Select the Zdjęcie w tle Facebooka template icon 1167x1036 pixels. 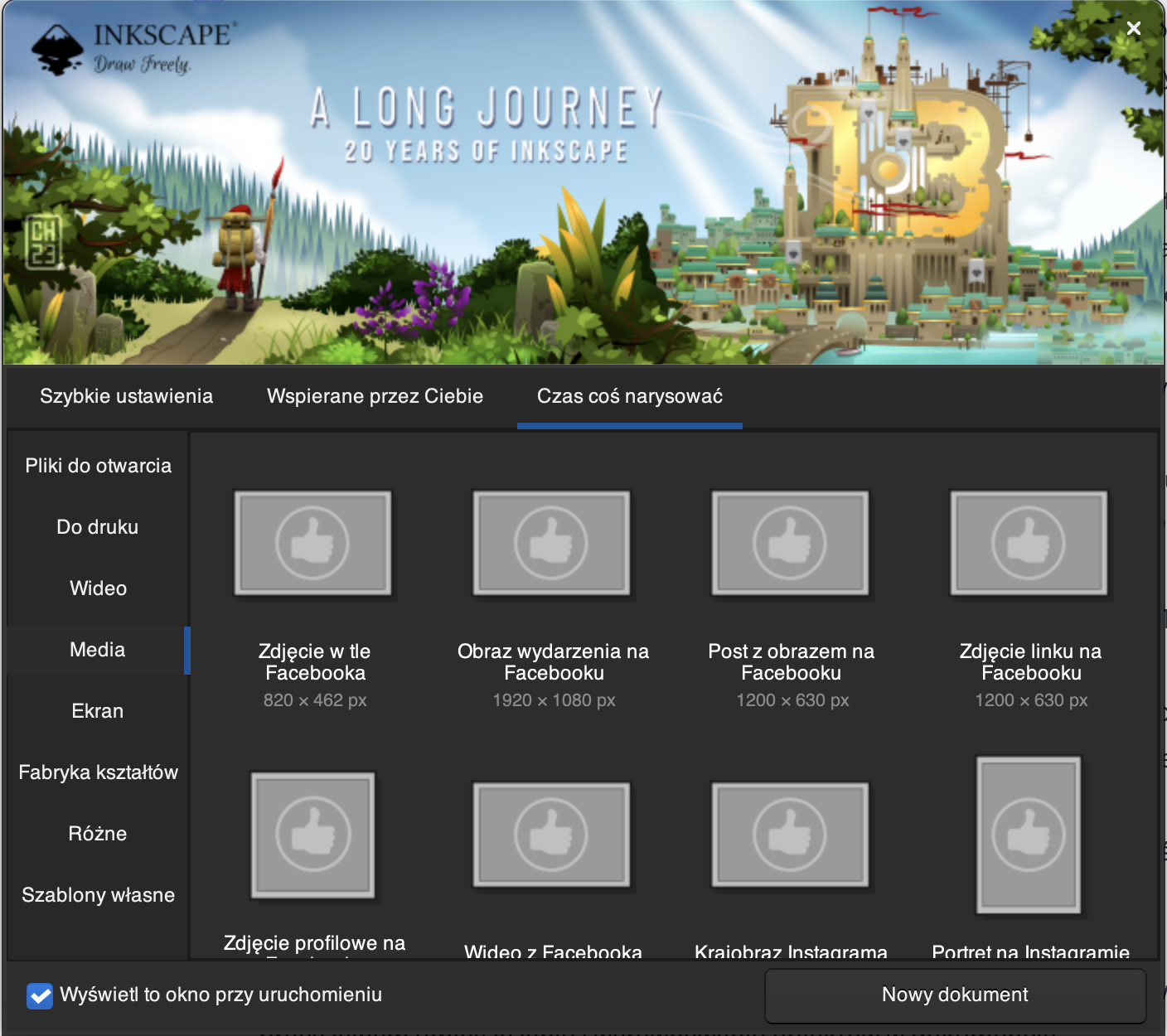tap(312, 543)
